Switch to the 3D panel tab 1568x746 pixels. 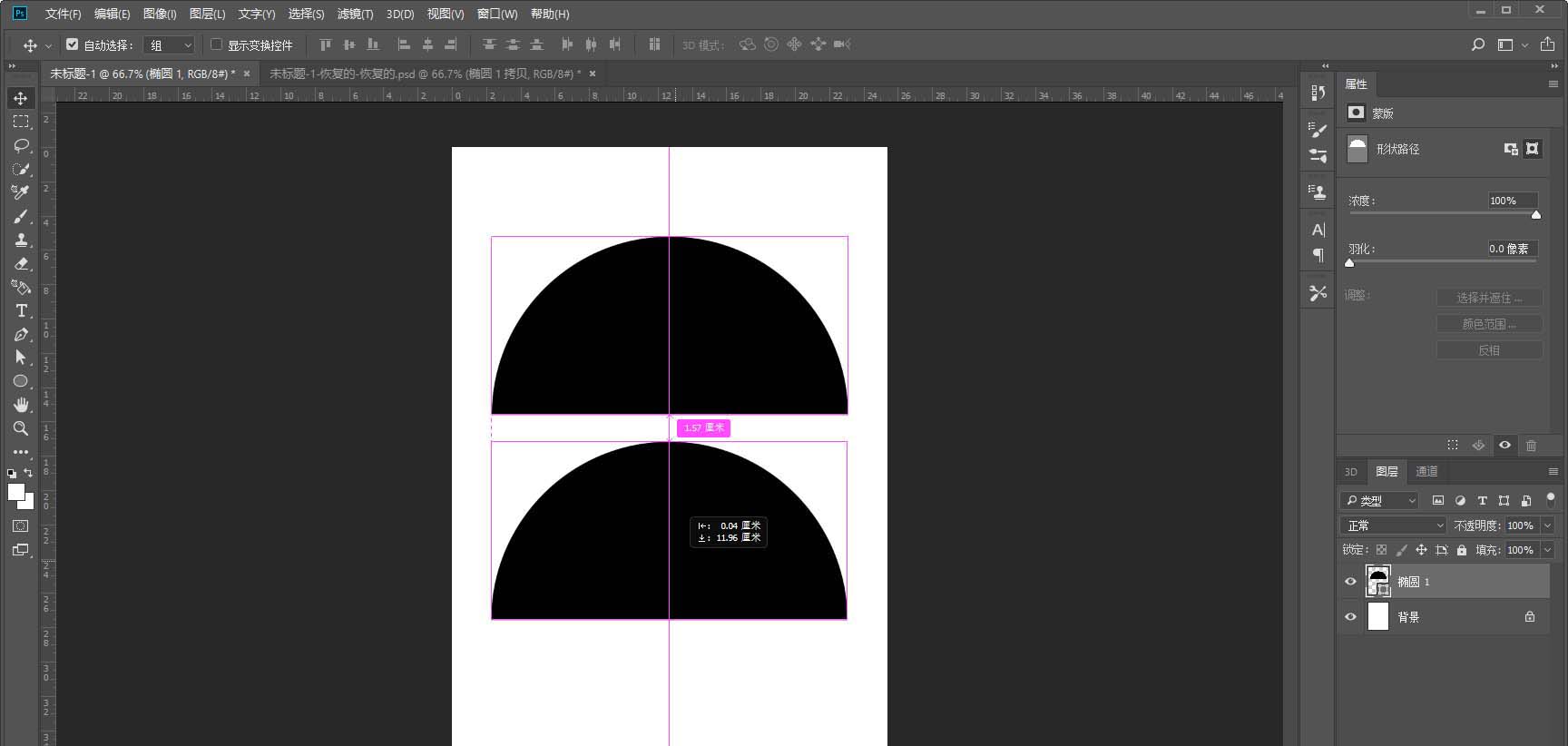(x=1350, y=471)
